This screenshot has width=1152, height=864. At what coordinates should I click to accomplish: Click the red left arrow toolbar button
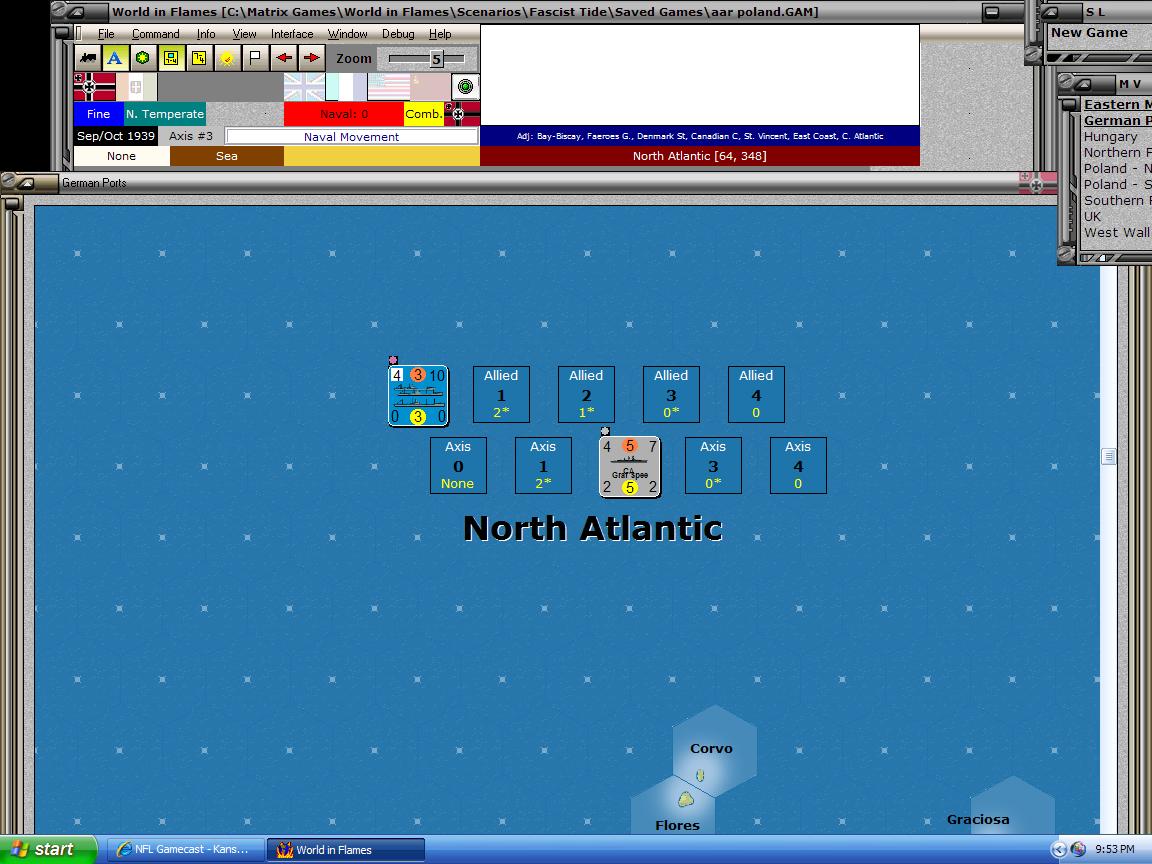[x=283, y=58]
